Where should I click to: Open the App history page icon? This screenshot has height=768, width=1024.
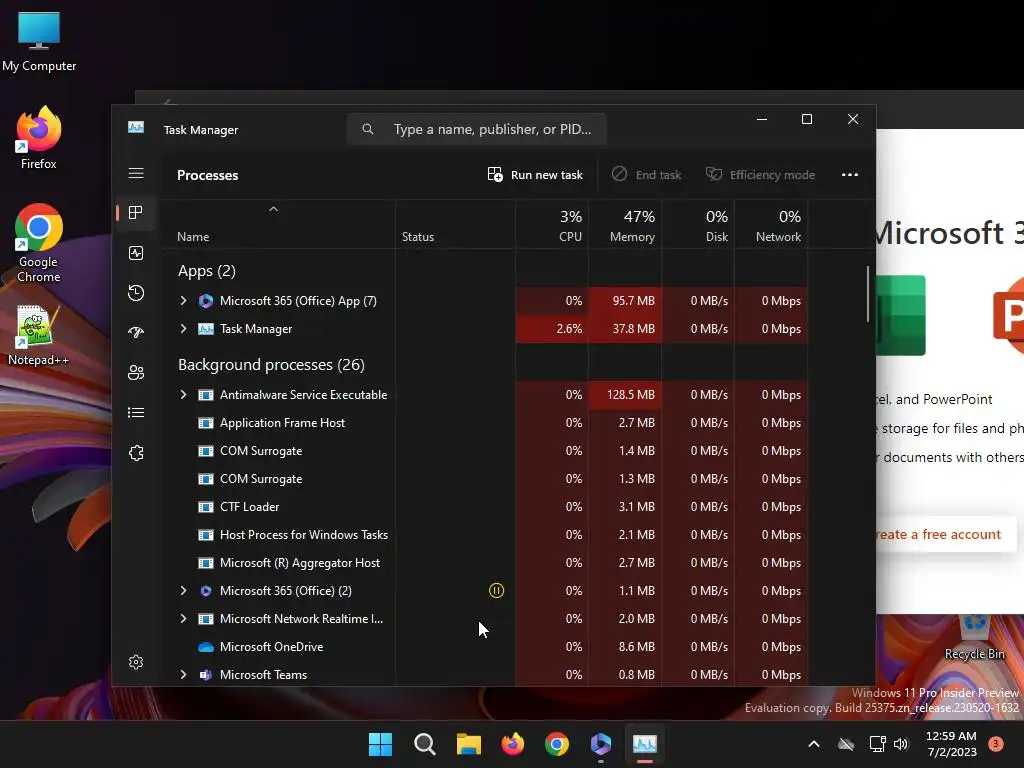click(136, 293)
